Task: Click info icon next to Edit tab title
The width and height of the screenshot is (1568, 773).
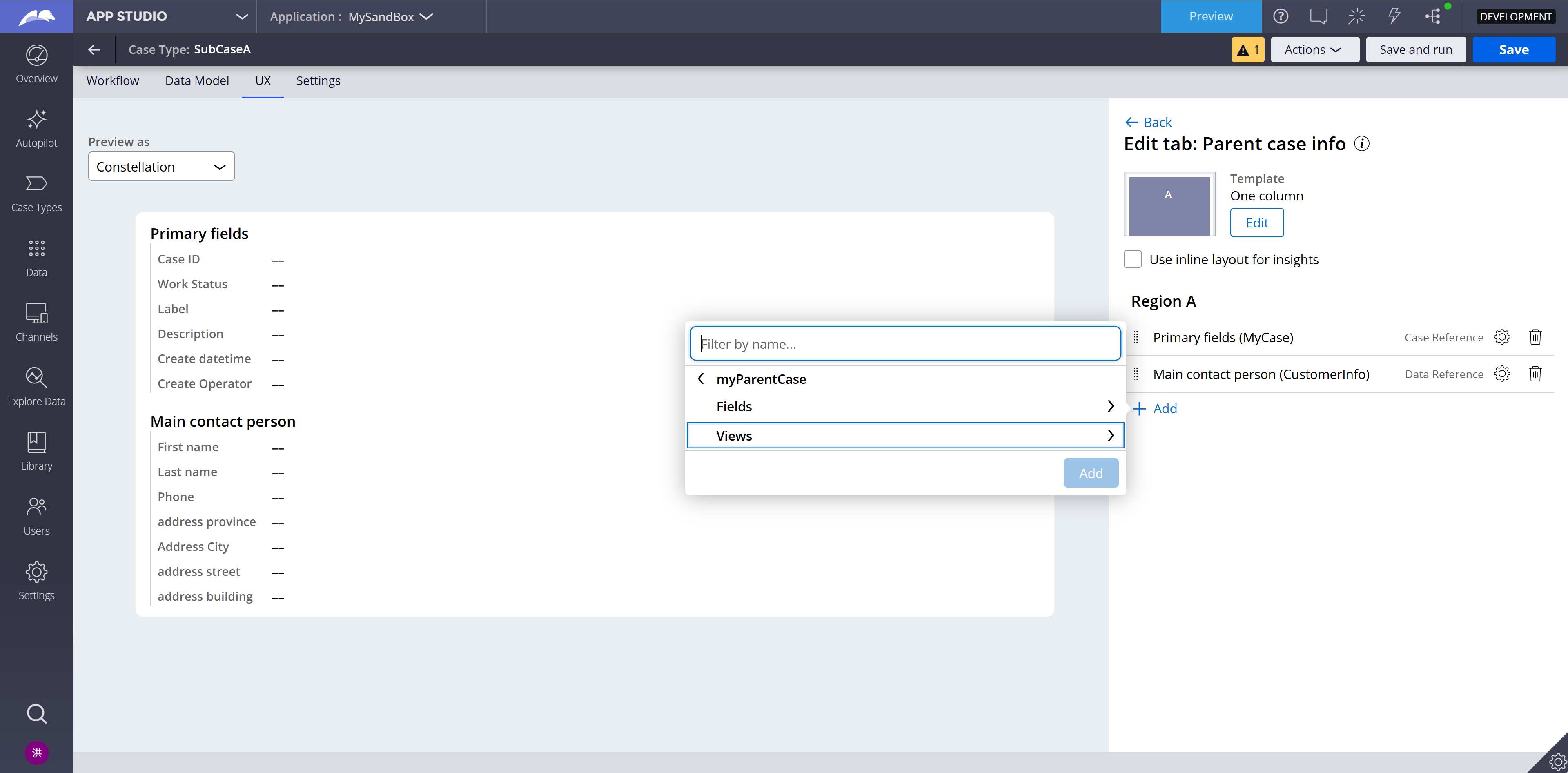Action: click(1362, 144)
